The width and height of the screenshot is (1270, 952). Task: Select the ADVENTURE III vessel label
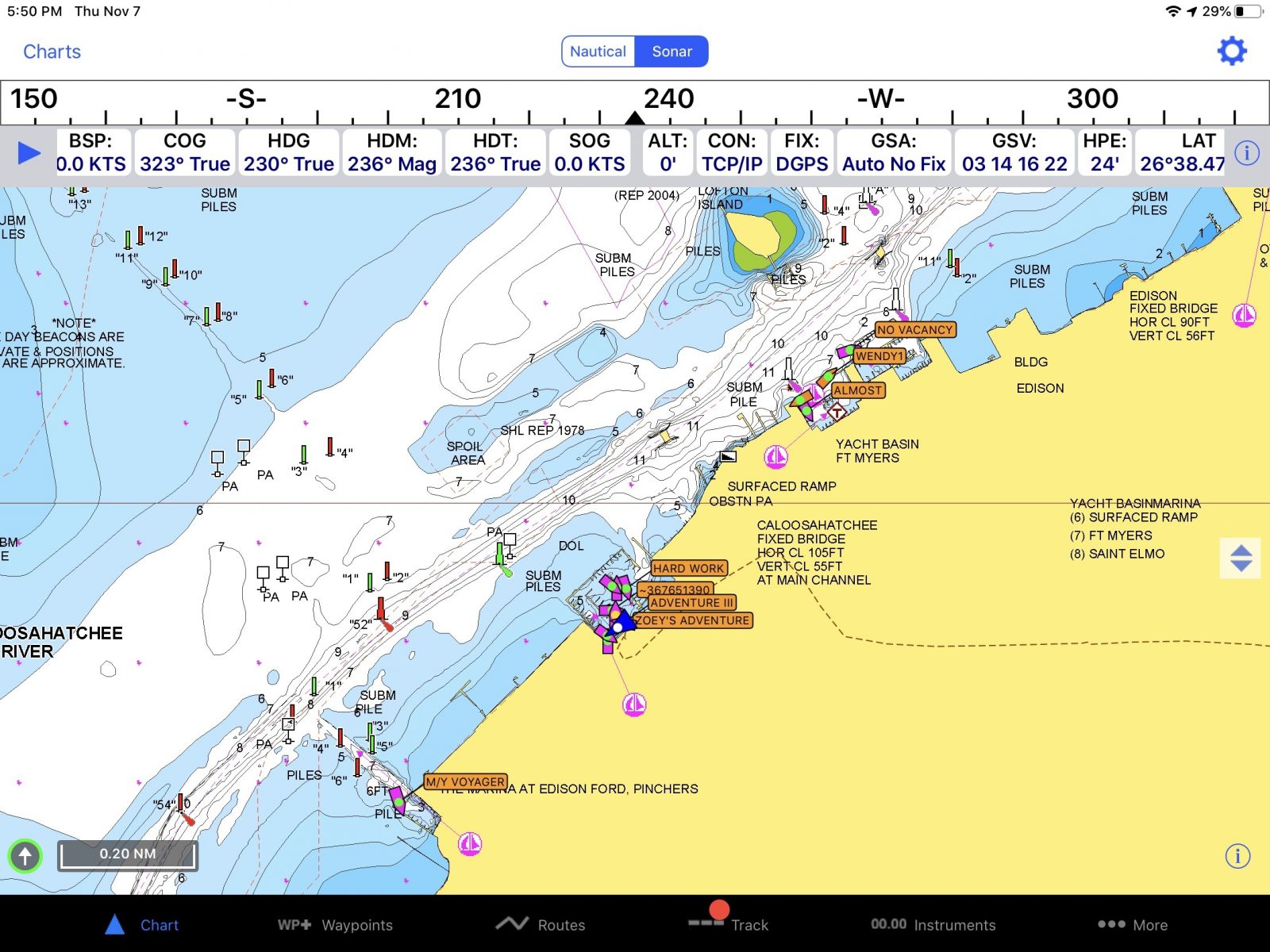[x=692, y=602]
